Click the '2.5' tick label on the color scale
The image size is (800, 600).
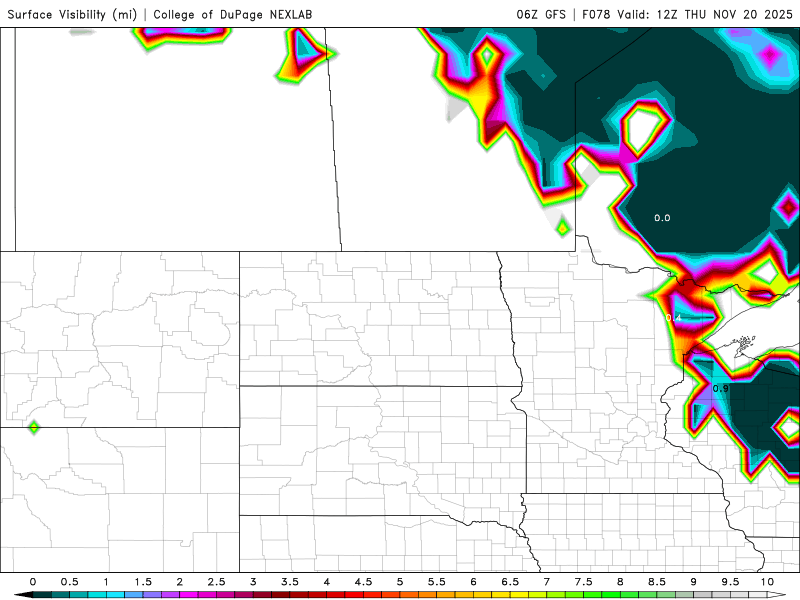[x=216, y=582]
